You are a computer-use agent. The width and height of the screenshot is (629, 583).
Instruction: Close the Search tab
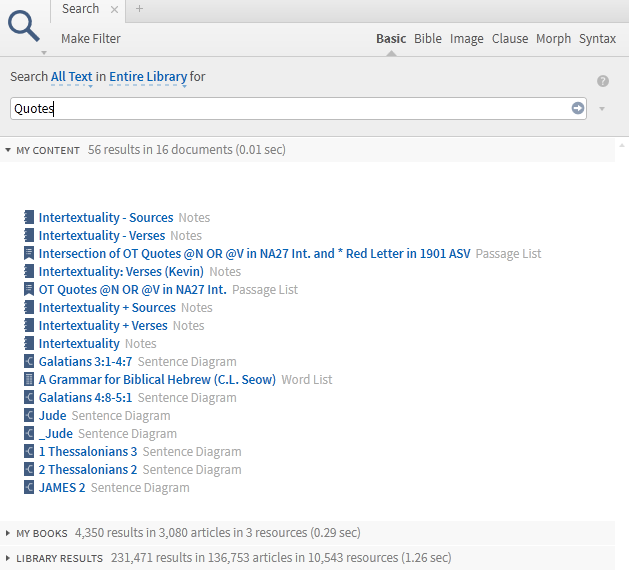pos(114,9)
